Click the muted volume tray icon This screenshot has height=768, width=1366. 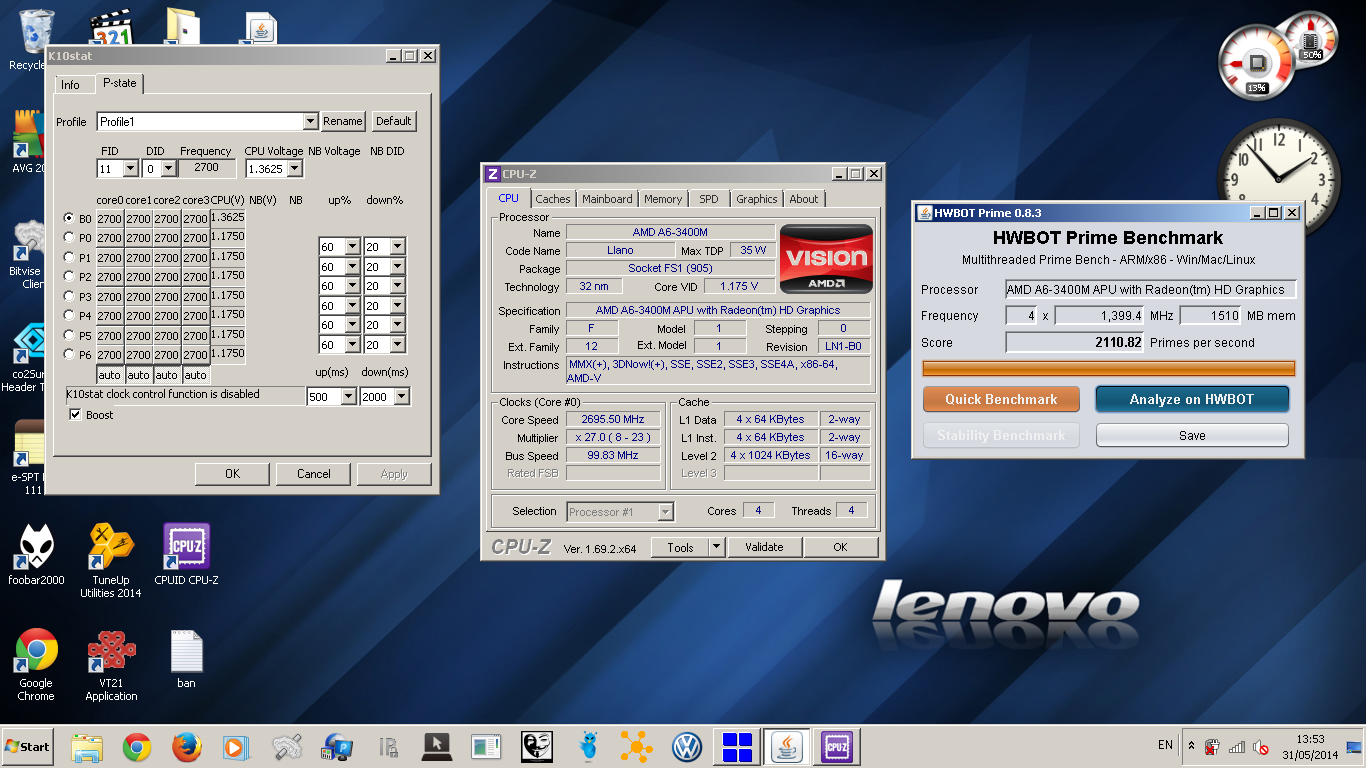(x=1261, y=747)
